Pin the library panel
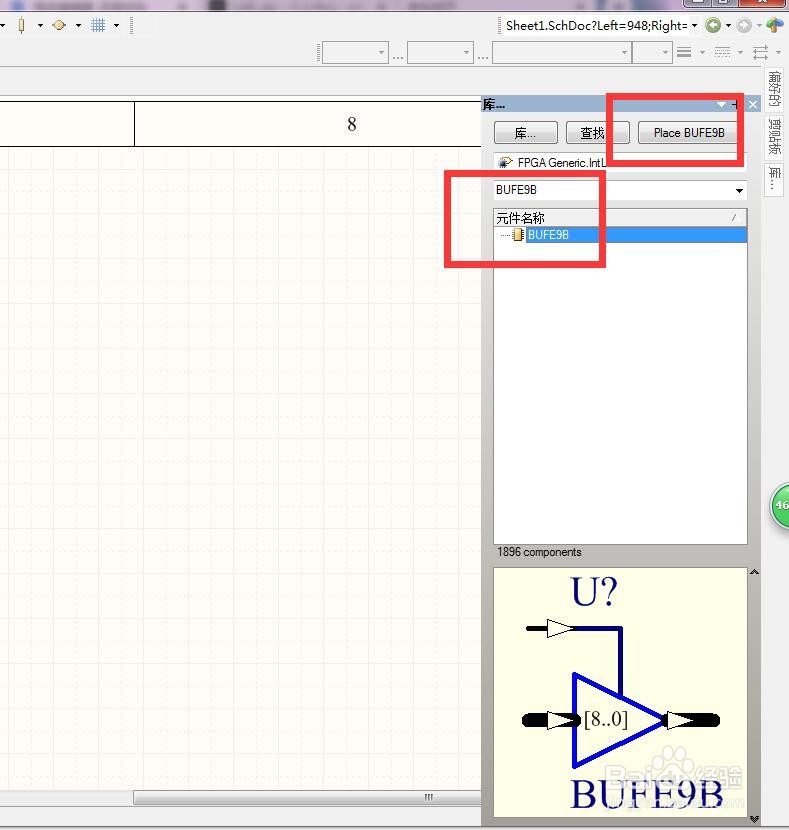This screenshot has height=830, width=789. coord(736,104)
